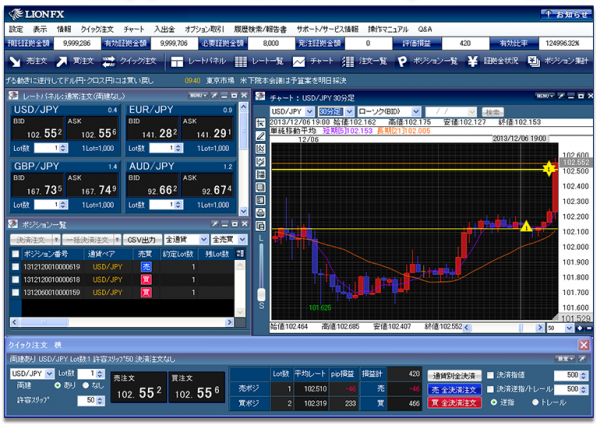Tick checkbox for position 1312120010000619
The image size is (600, 425).
tap(15, 267)
